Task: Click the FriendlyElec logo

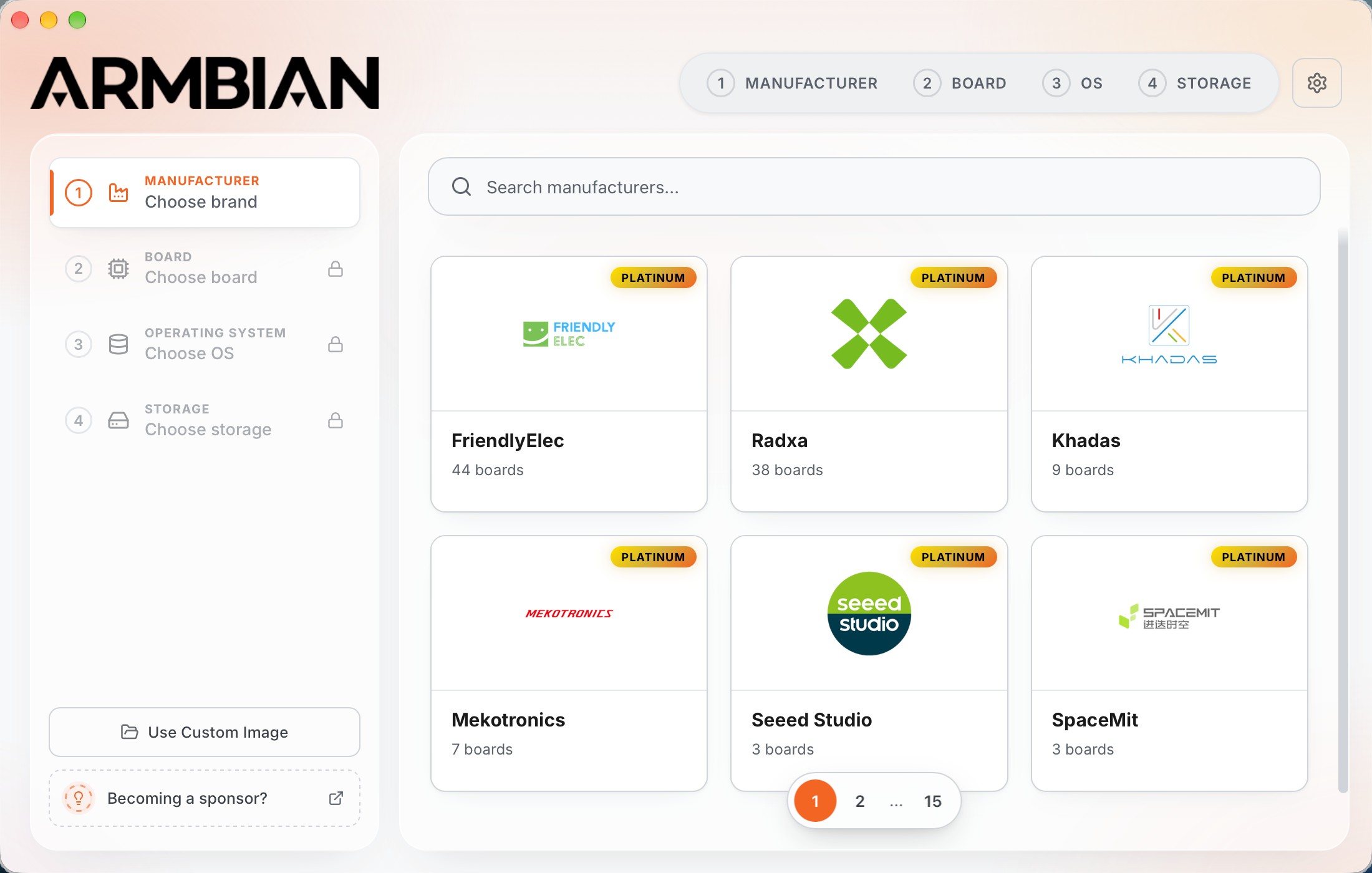Action: pyautogui.click(x=569, y=334)
